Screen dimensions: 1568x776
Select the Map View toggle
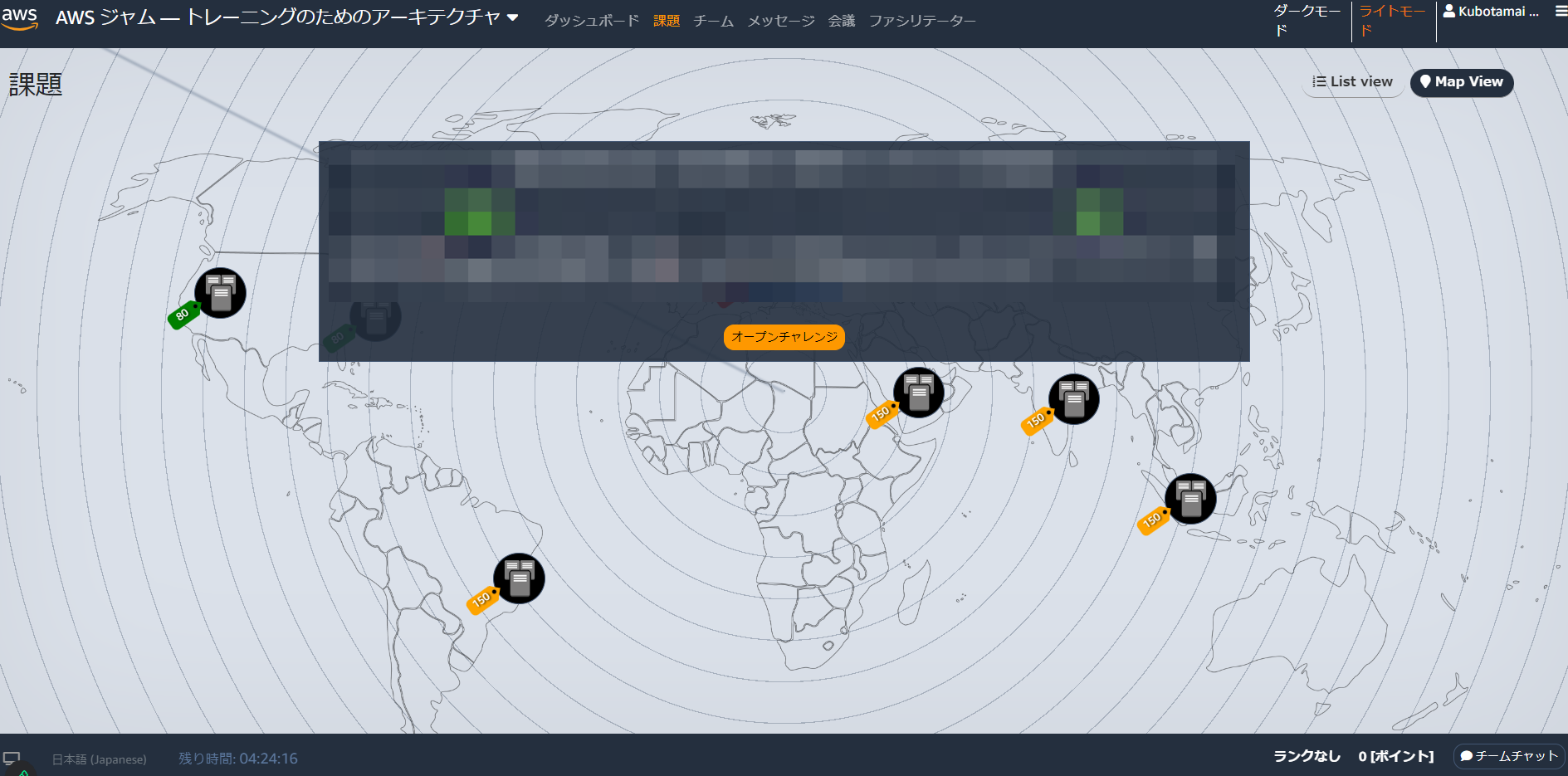[1461, 82]
